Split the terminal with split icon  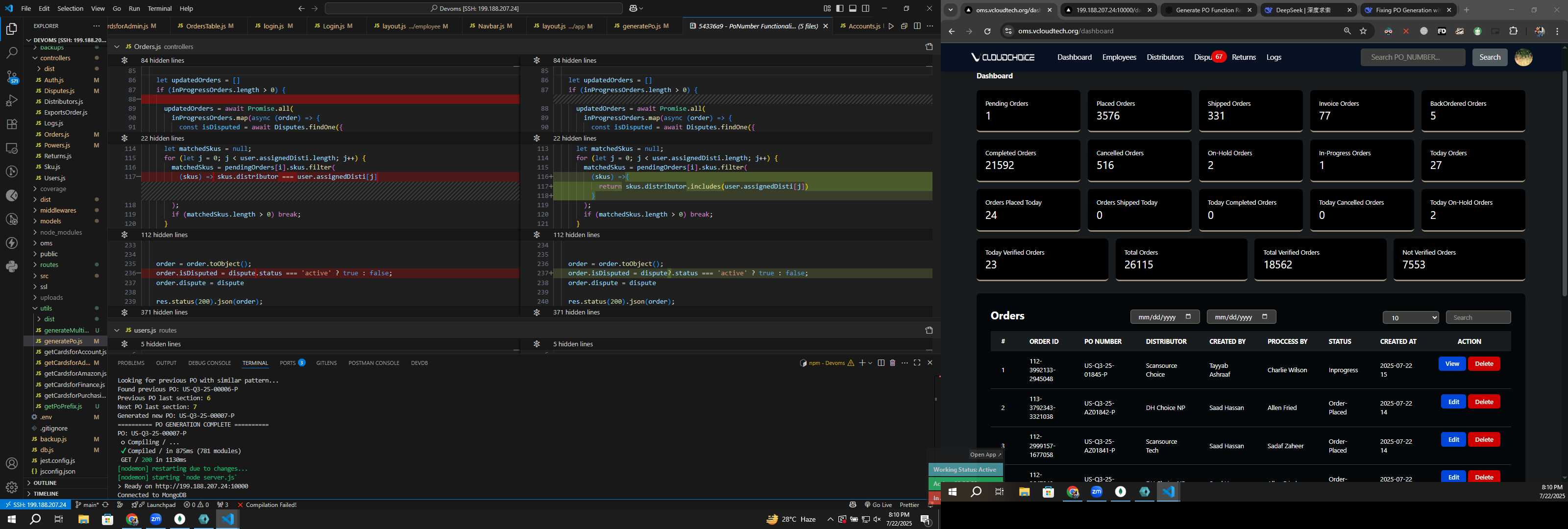[x=881, y=363]
